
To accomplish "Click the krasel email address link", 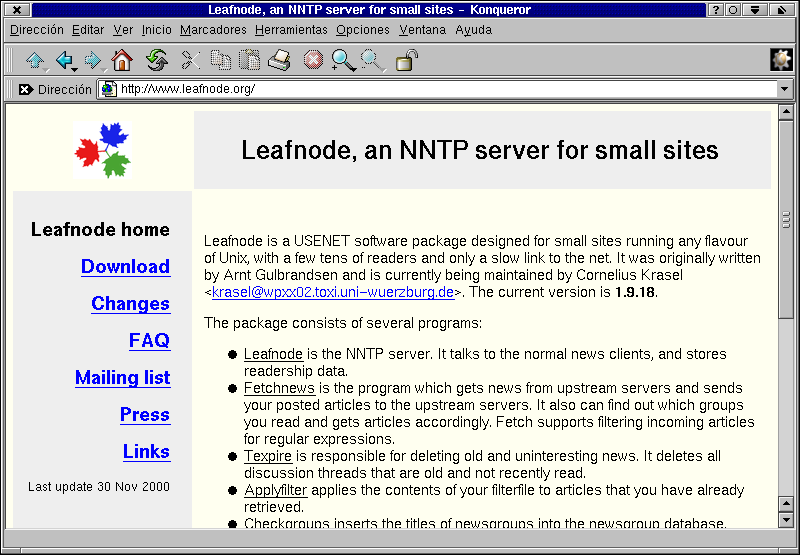I will pos(333,293).
